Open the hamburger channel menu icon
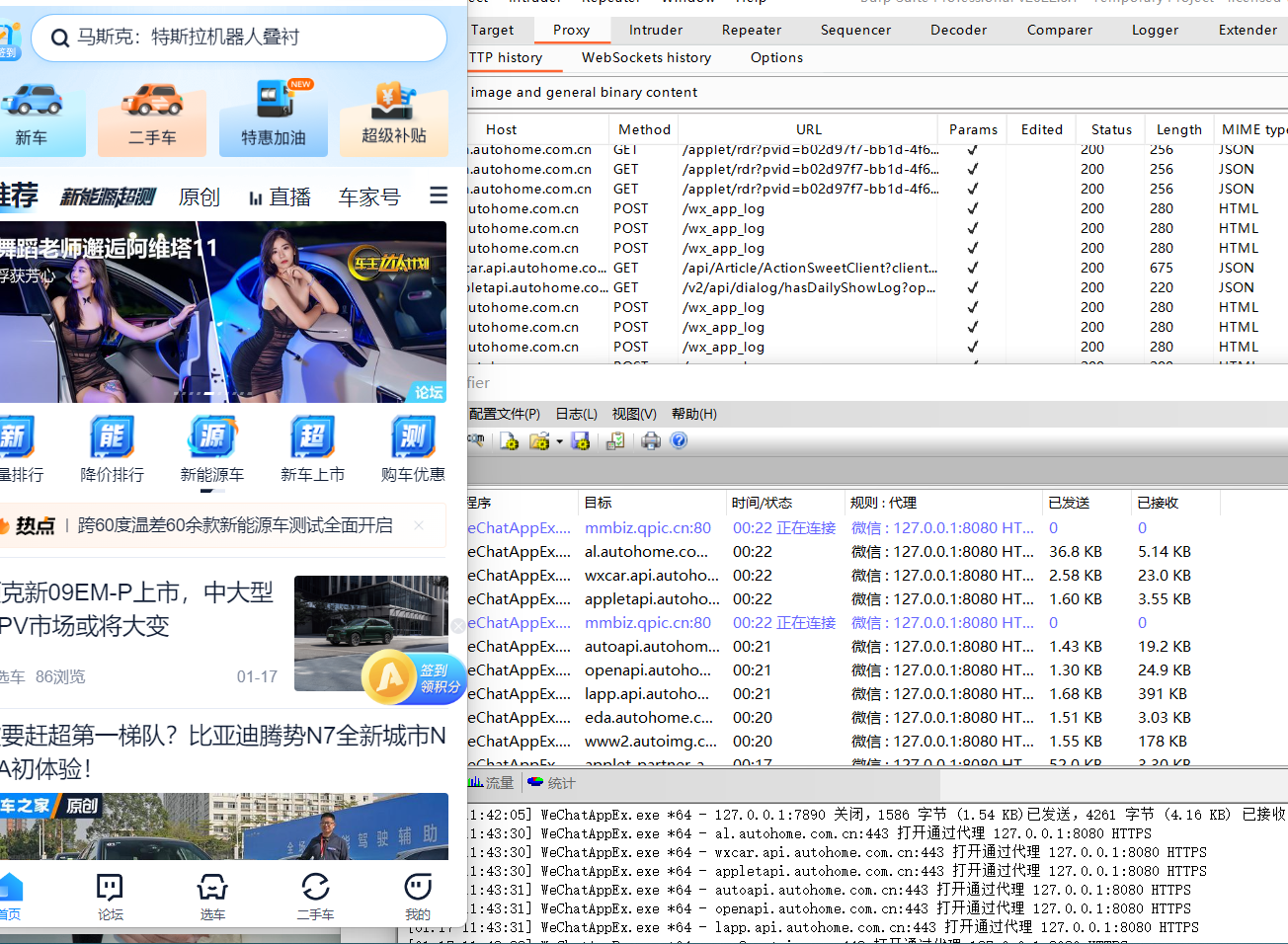 click(439, 196)
